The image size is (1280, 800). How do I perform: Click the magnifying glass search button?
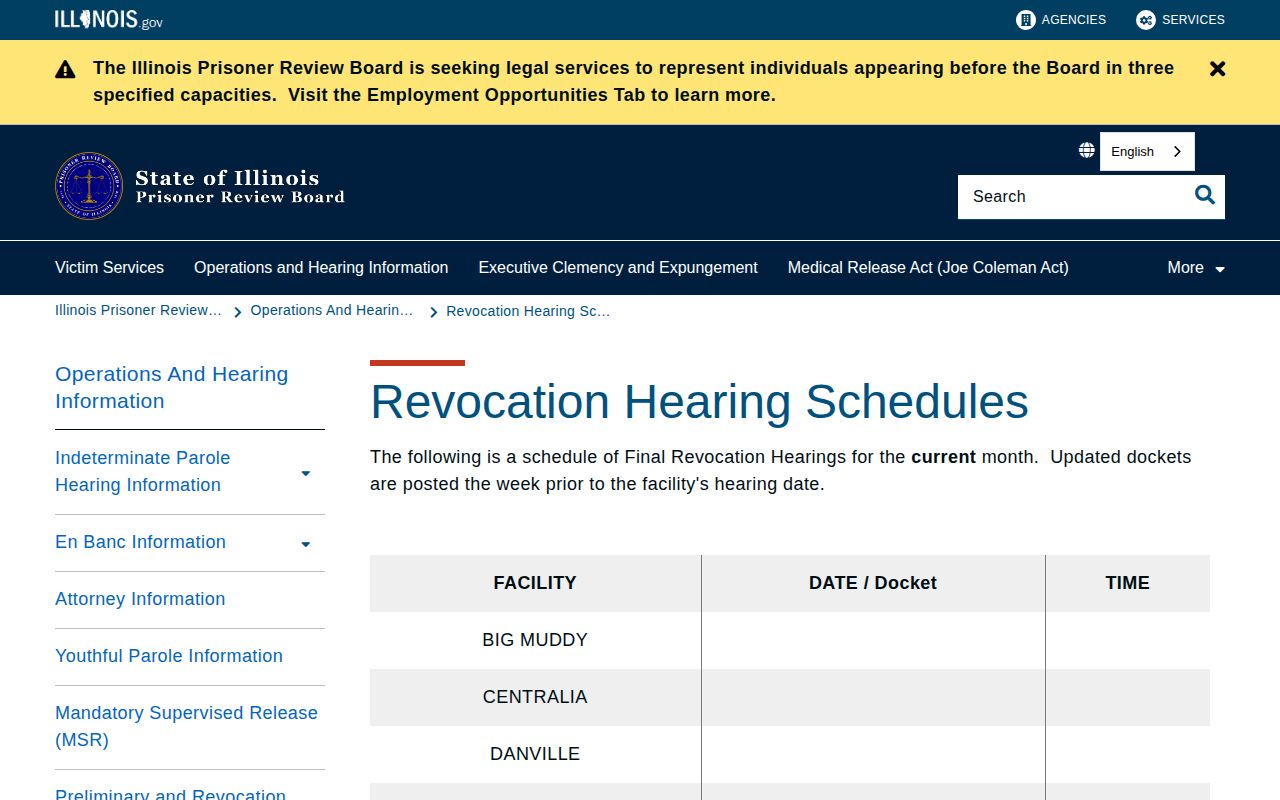pos(1205,196)
